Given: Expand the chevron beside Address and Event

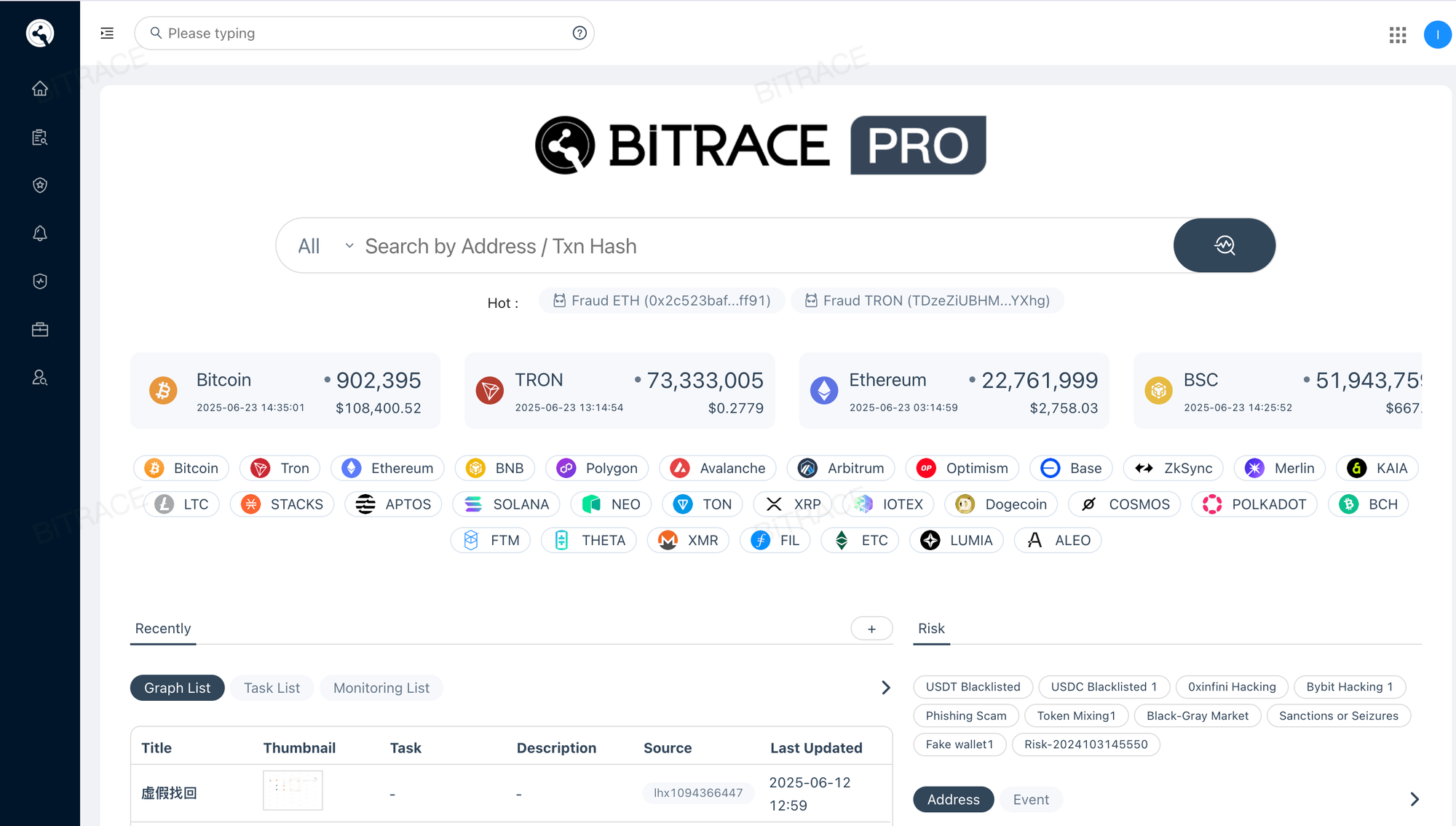Looking at the screenshot, I should [1414, 799].
